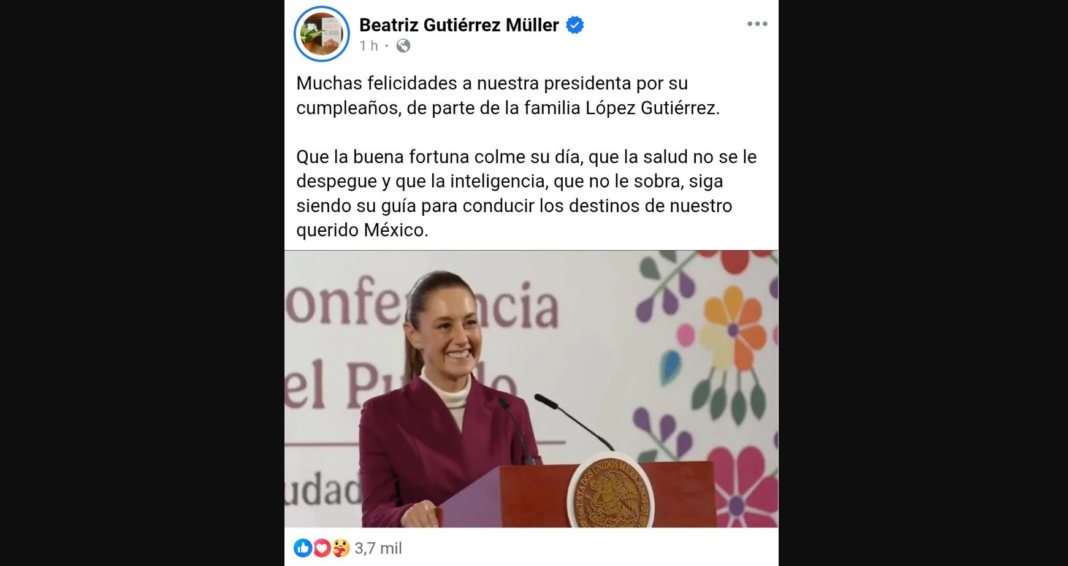Click the words 'querido México' in post
The height and width of the screenshot is (566, 1068).
362,230
